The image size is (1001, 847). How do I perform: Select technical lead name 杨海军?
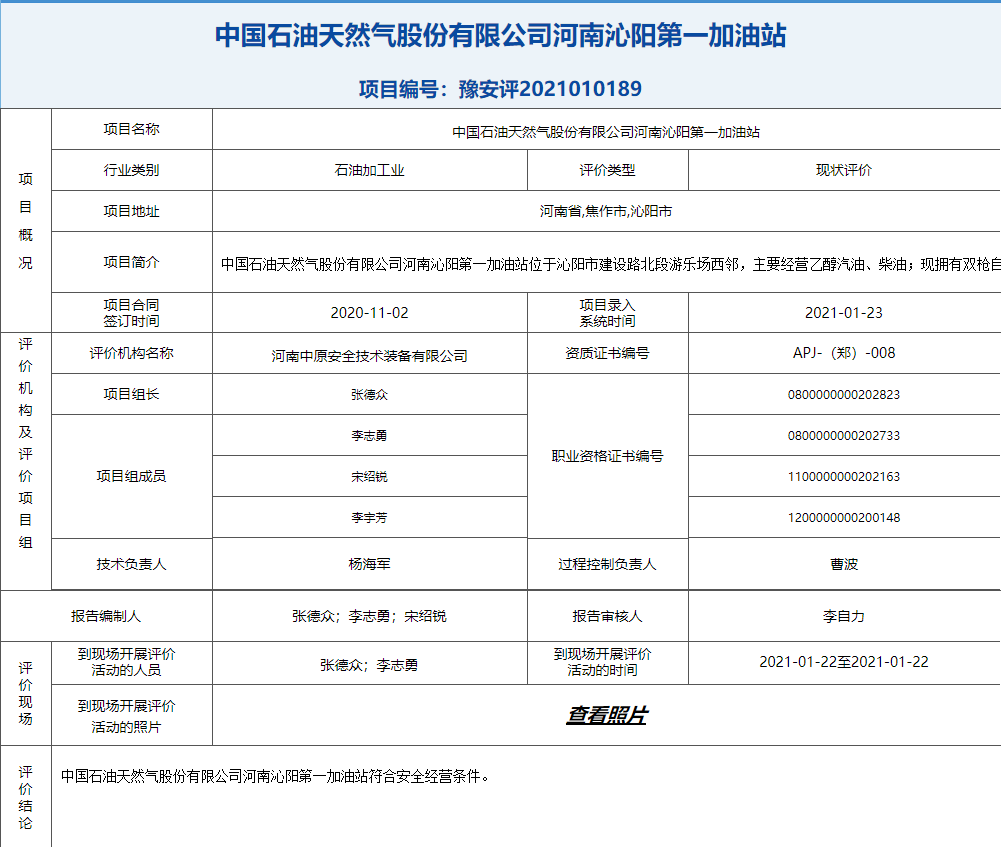coord(370,564)
